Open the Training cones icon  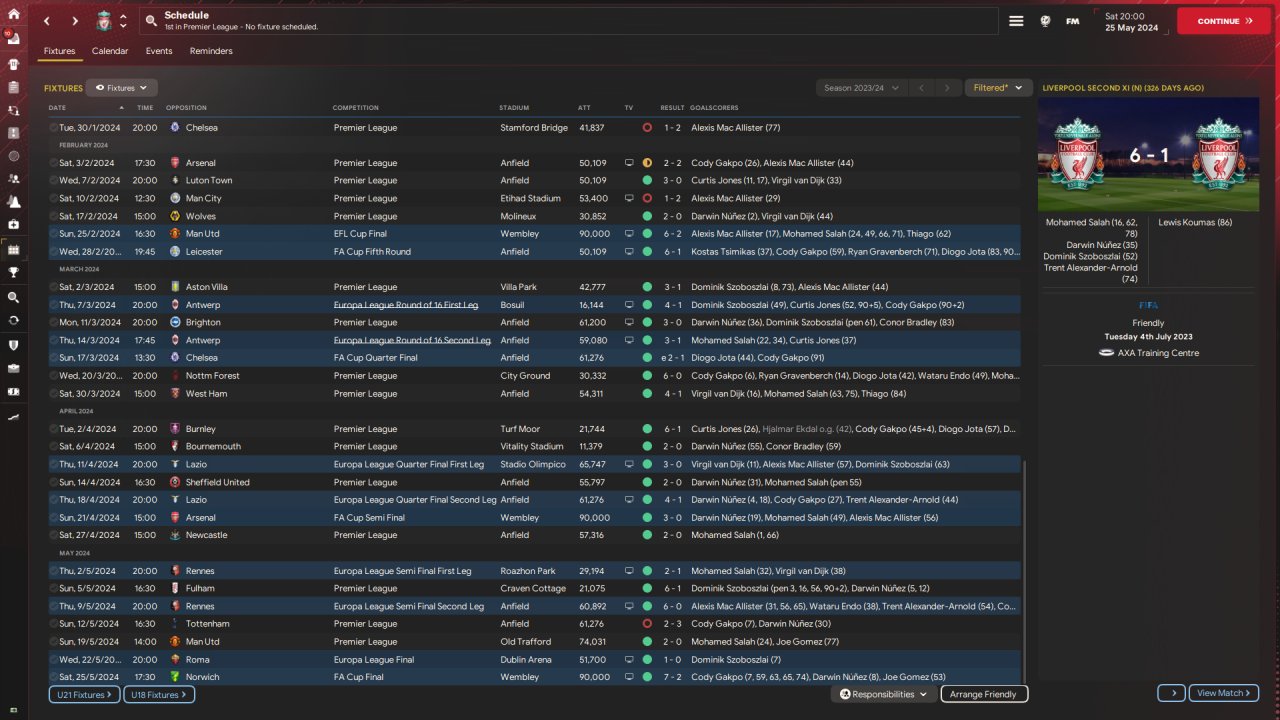[x=14, y=202]
